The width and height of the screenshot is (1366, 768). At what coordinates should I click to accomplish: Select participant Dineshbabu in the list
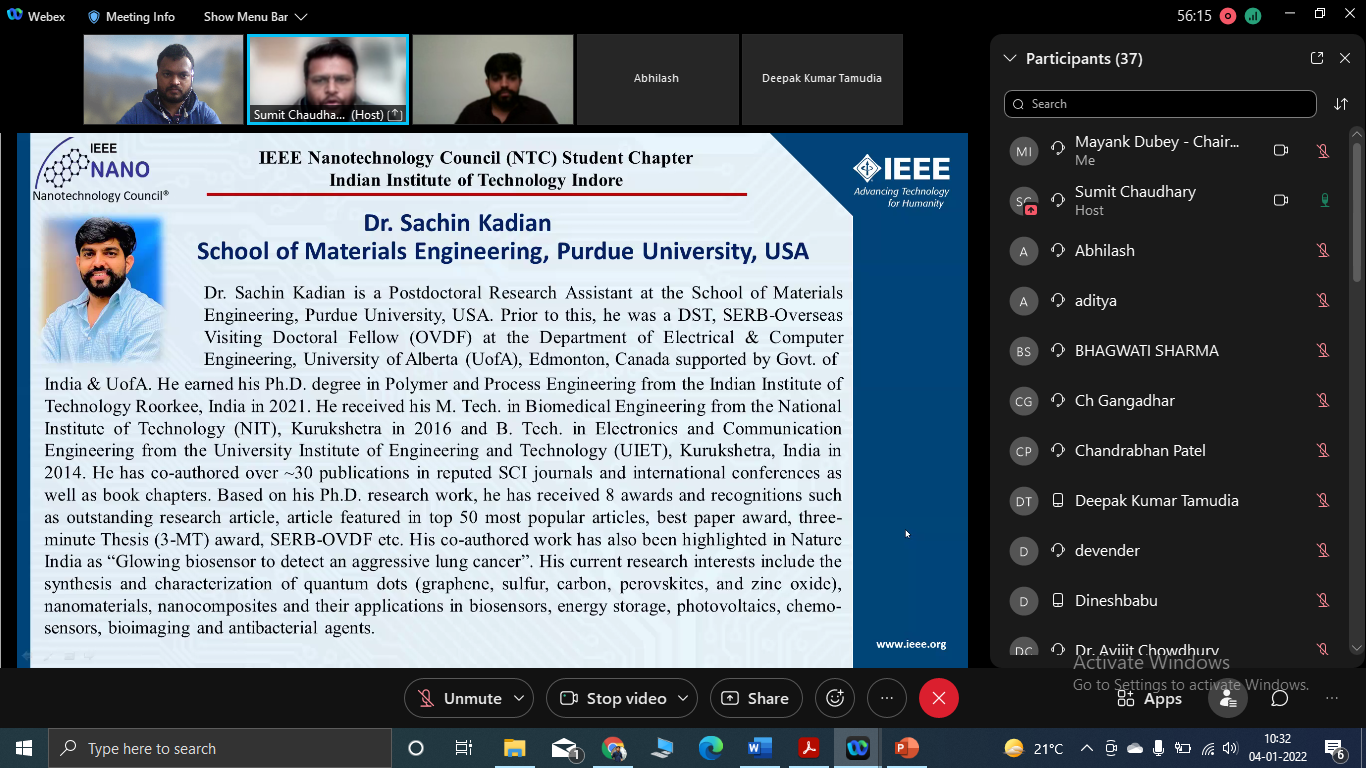point(1172,600)
